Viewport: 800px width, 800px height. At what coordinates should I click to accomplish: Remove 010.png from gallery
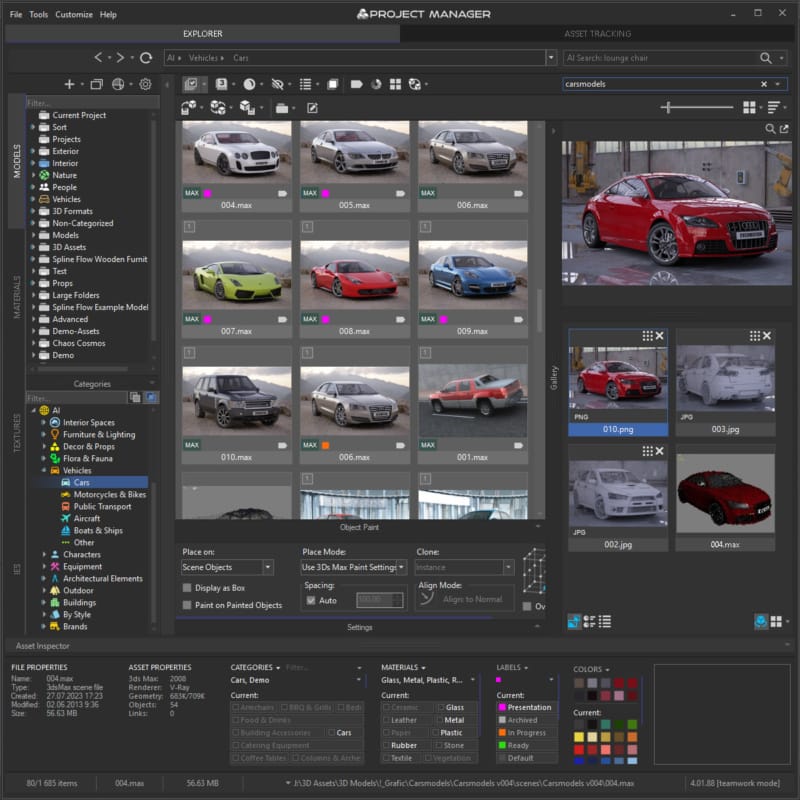660,336
